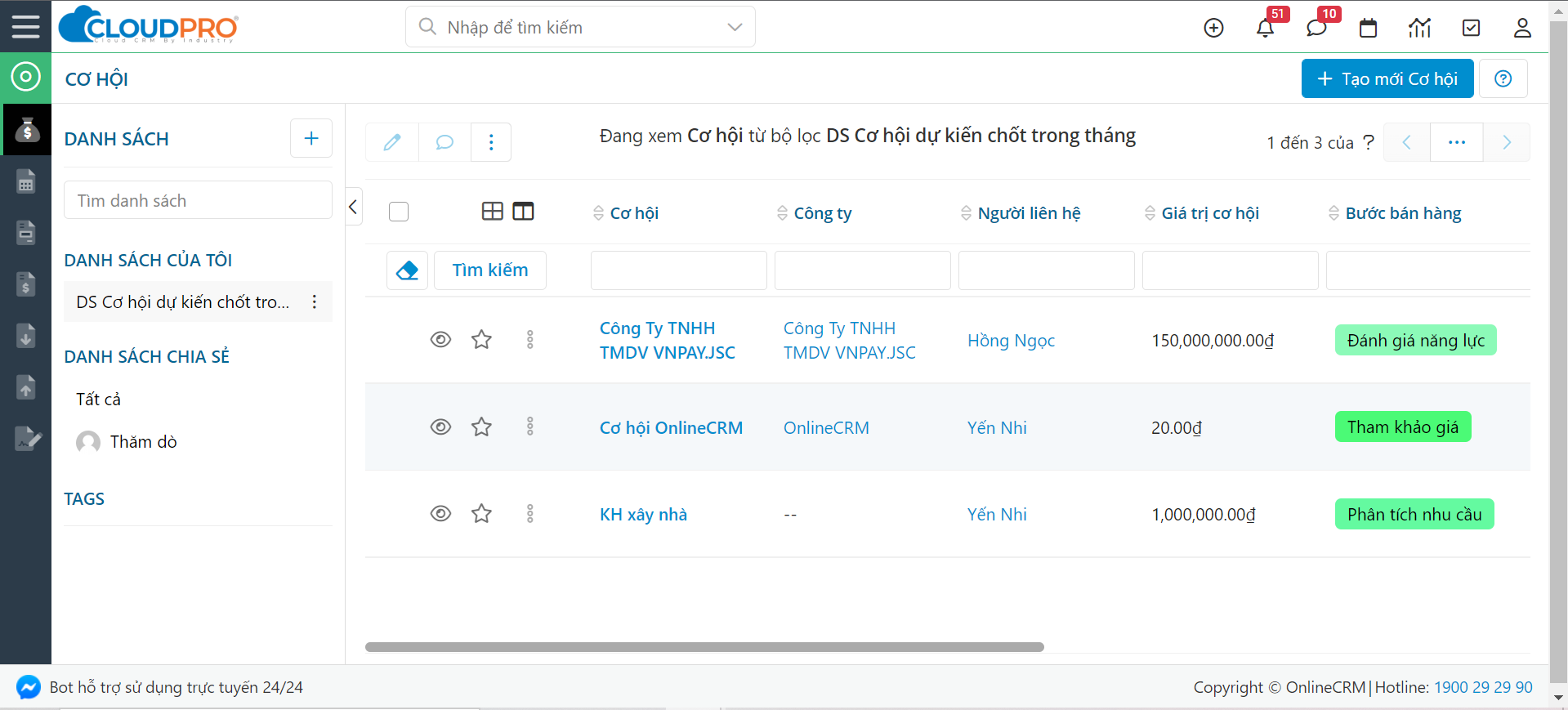The image size is (1568, 710).
Task: Open row menu for Công Ty TNHH TMDV VNPAY.JSC
Action: click(x=529, y=339)
